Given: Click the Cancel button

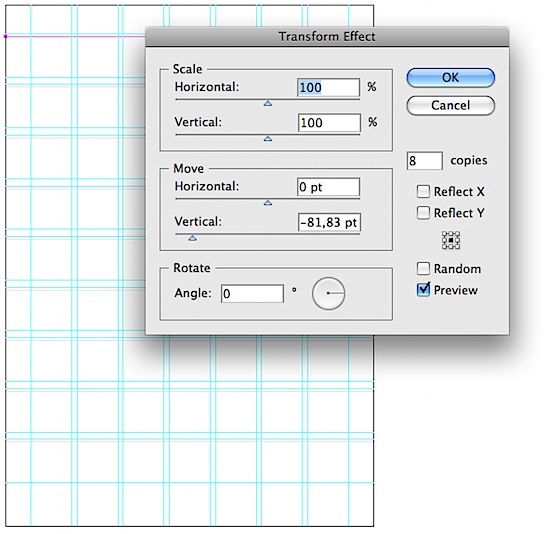Looking at the screenshot, I should (x=450, y=105).
